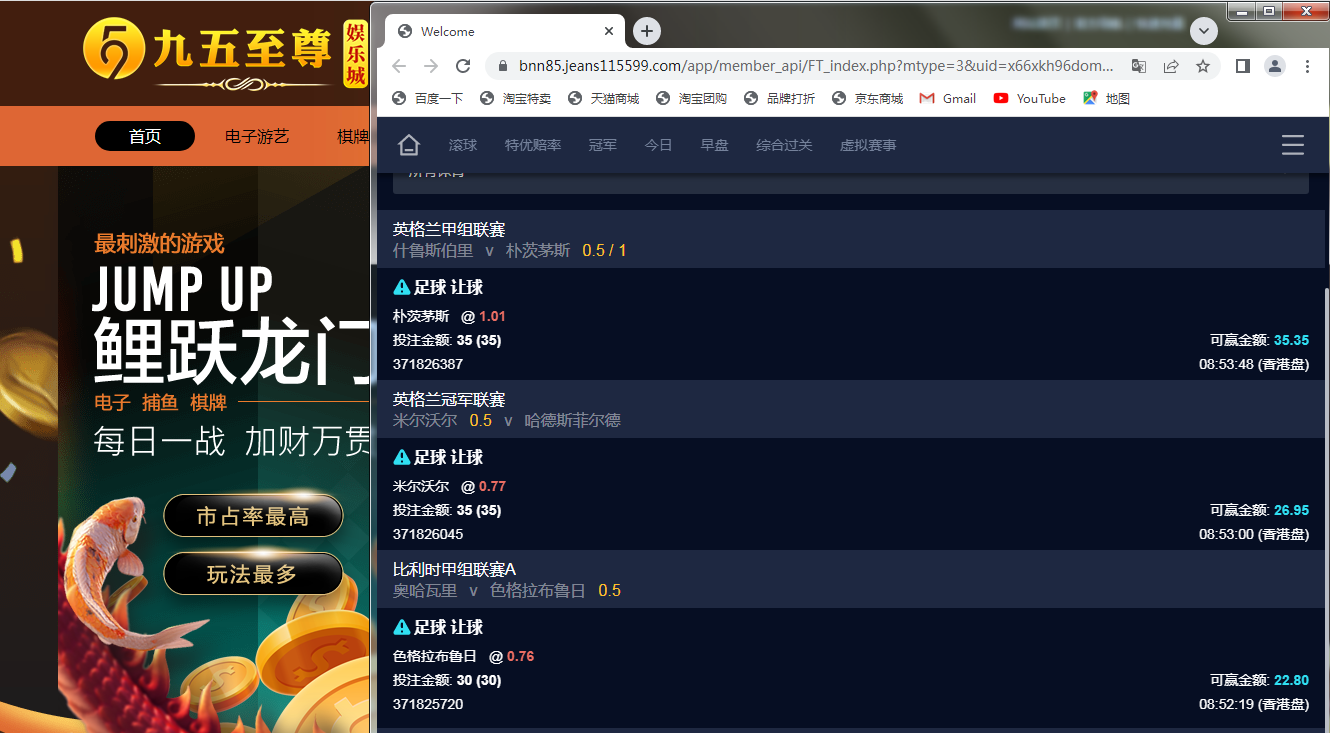Viewport: 1330px width, 733px height.
Task: Select 今日 in betting navigation
Action: point(658,145)
